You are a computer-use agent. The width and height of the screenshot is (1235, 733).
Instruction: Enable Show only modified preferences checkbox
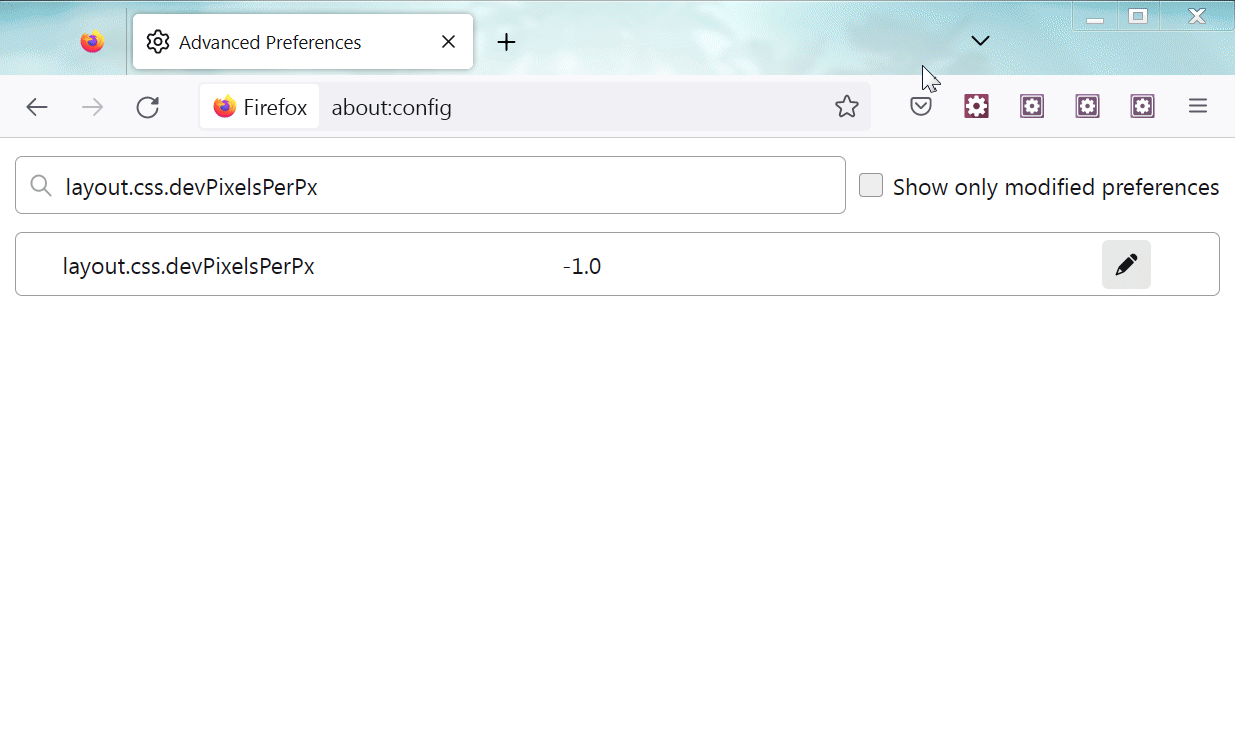tap(871, 186)
